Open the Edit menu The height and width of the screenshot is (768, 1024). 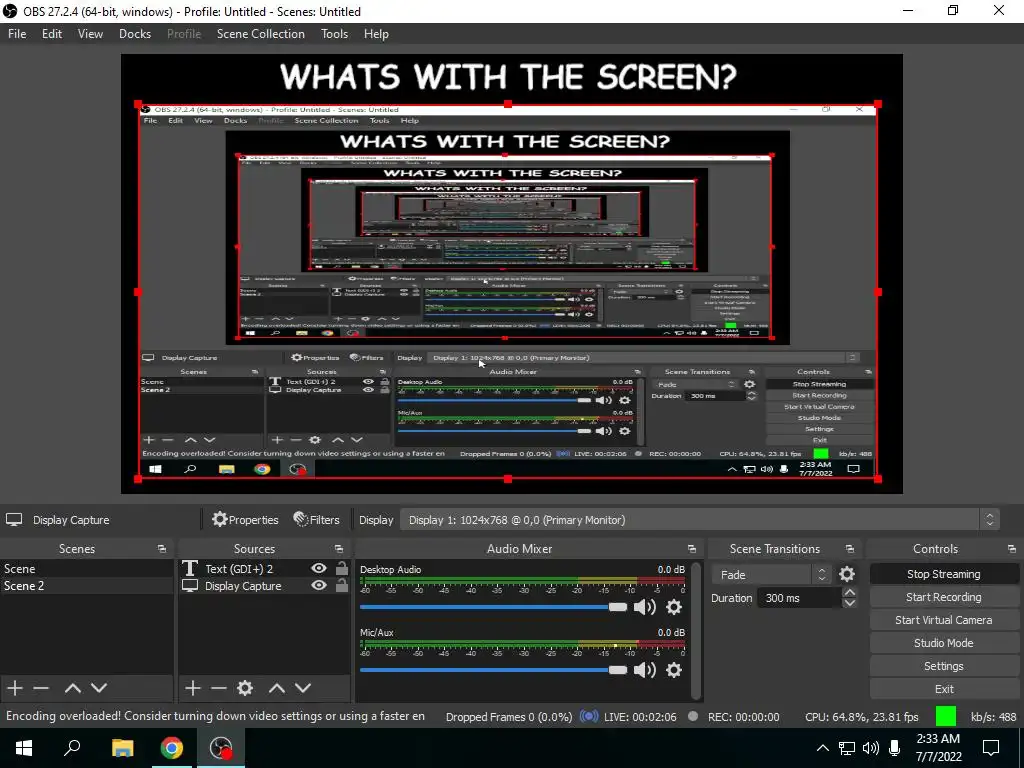(x=52, y=34)
